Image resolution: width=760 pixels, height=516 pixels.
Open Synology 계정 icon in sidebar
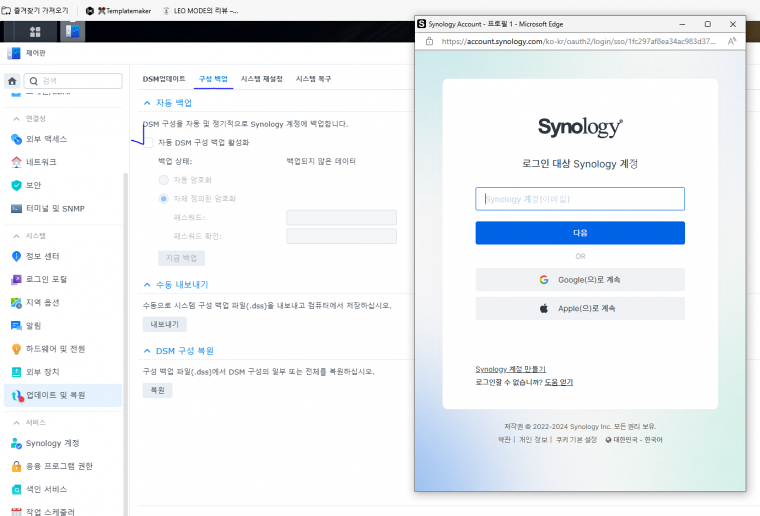click(16, 443)
